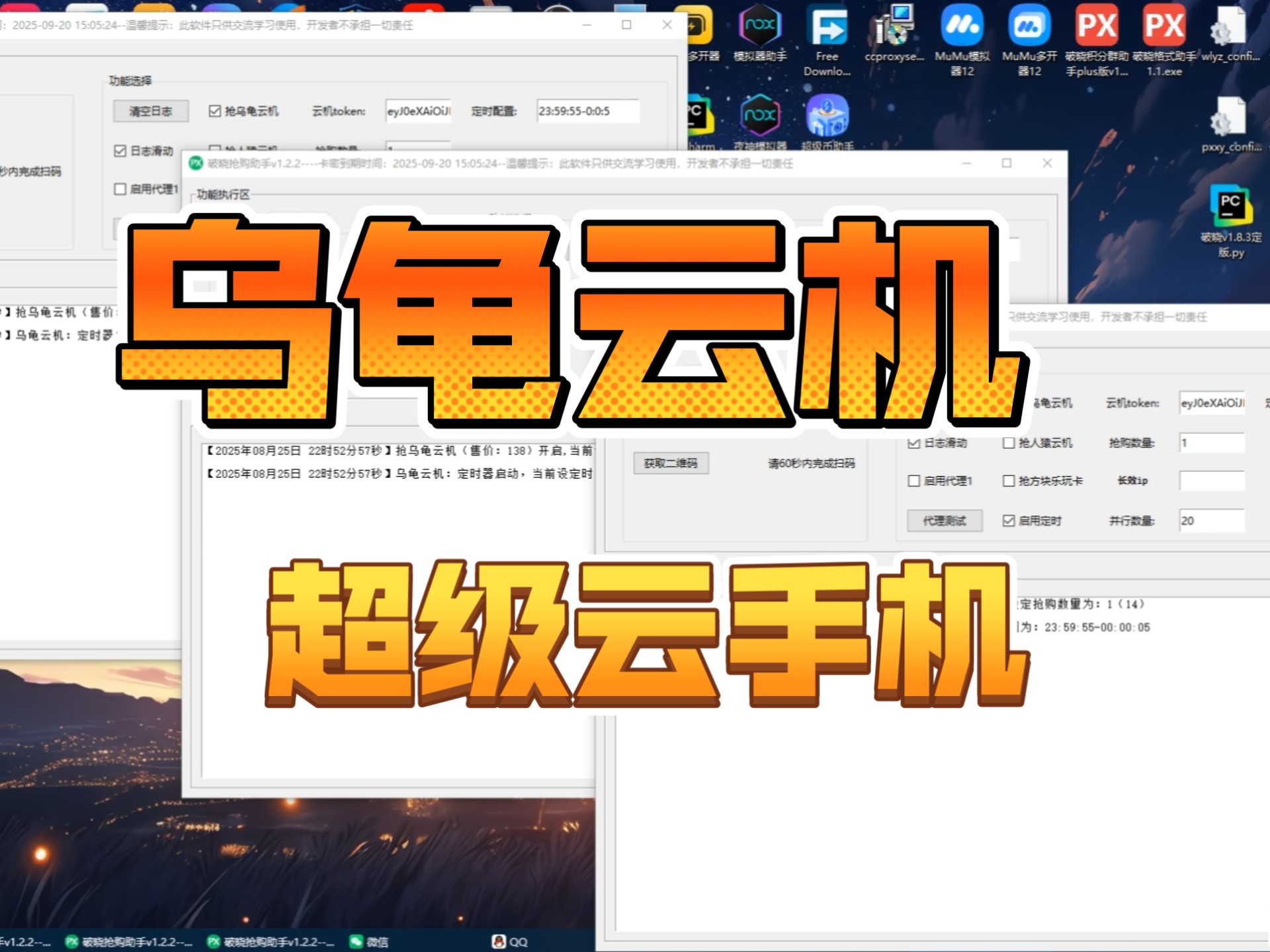Toggle 启用定时 checkbox in right window
The image size is (1270, 952).
click(x=1009, y=521)
